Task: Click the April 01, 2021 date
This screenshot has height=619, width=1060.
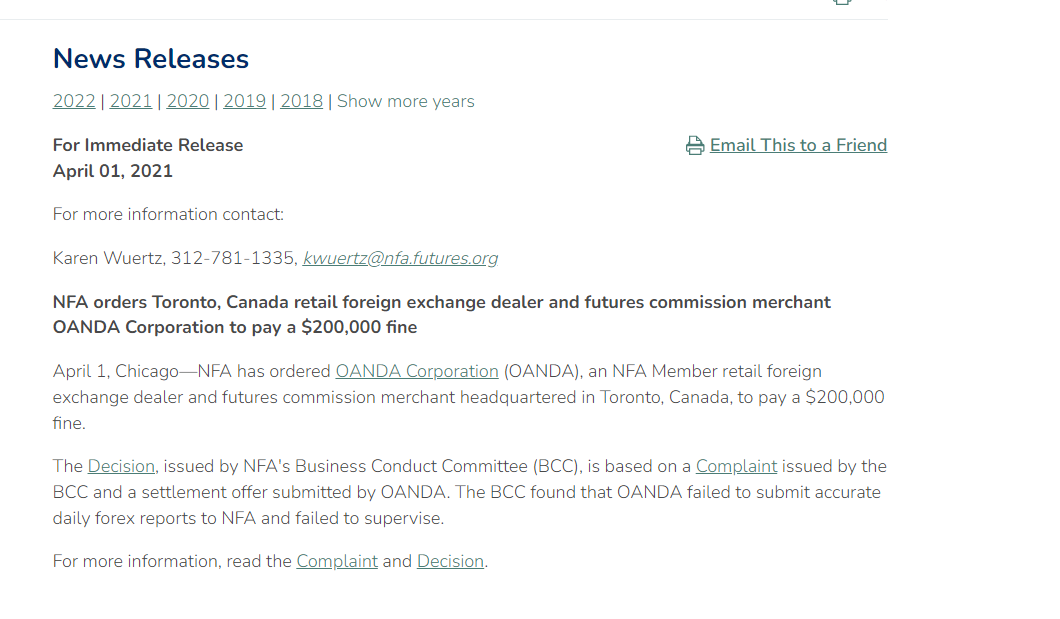Action: click(x=113, y=171)
